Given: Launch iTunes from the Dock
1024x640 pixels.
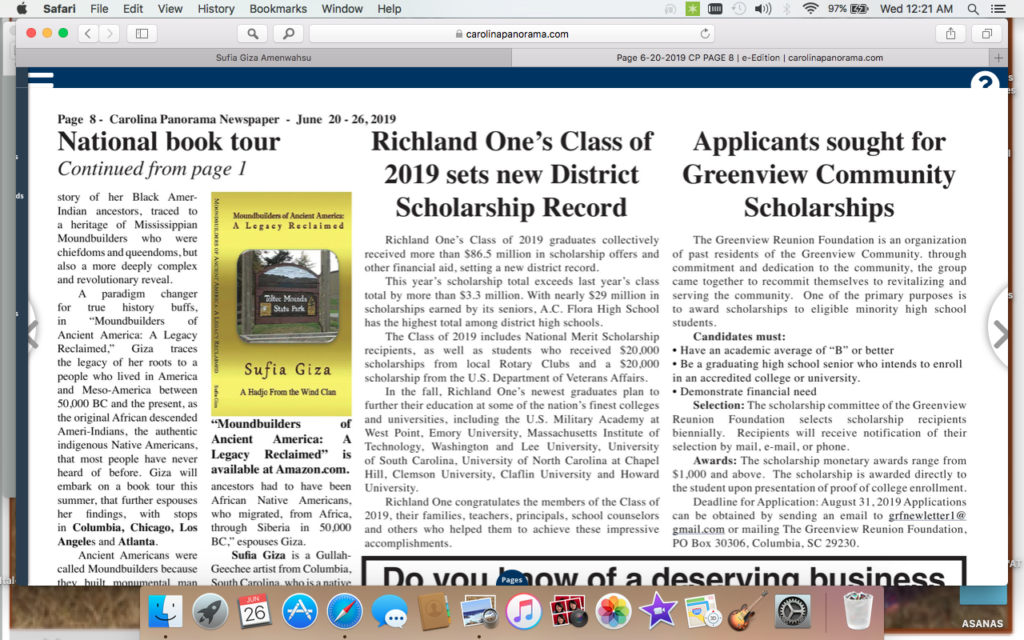Looking at the screenshot, I should pyautogui.click(x=523, y=612).
